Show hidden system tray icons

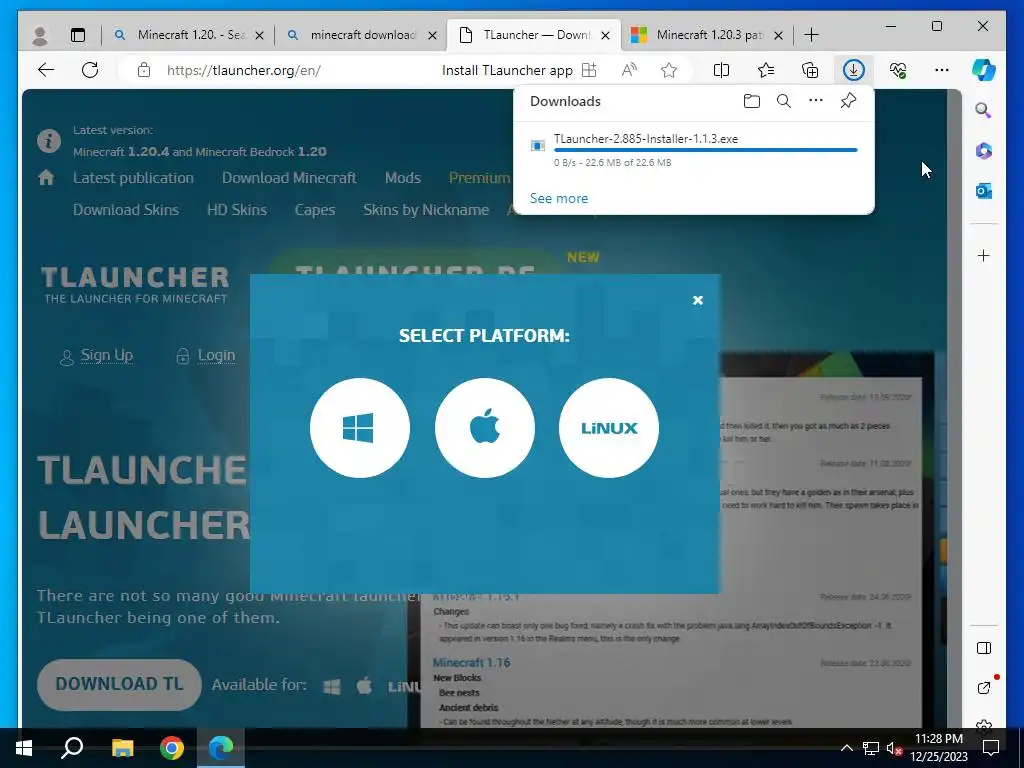(846, 748)
